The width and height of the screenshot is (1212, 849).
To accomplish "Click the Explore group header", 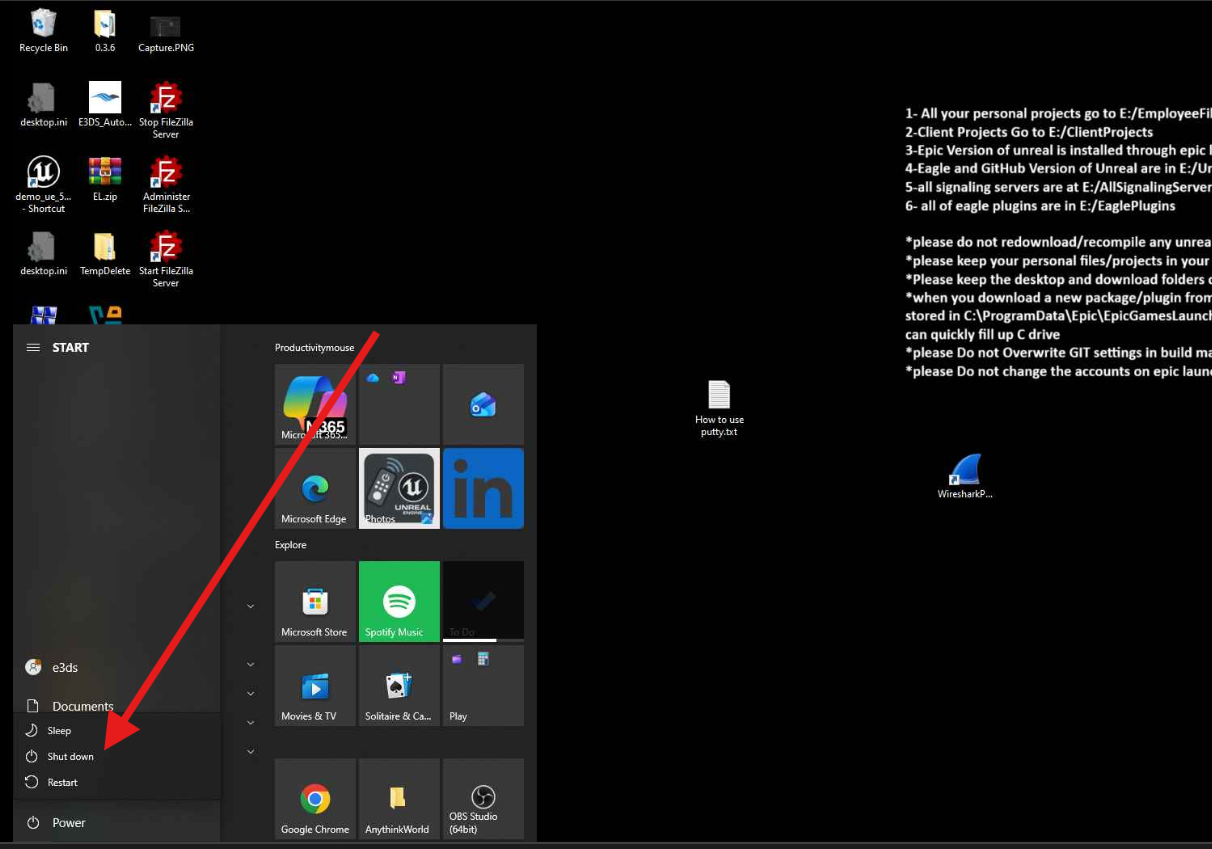I will pyautogui.click(x=291, y=545).
